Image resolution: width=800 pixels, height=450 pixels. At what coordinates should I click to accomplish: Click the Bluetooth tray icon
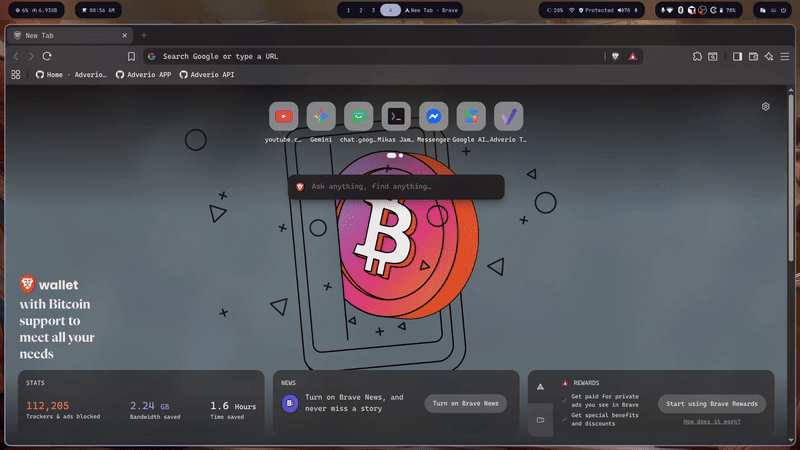click(x=680, y=10)
